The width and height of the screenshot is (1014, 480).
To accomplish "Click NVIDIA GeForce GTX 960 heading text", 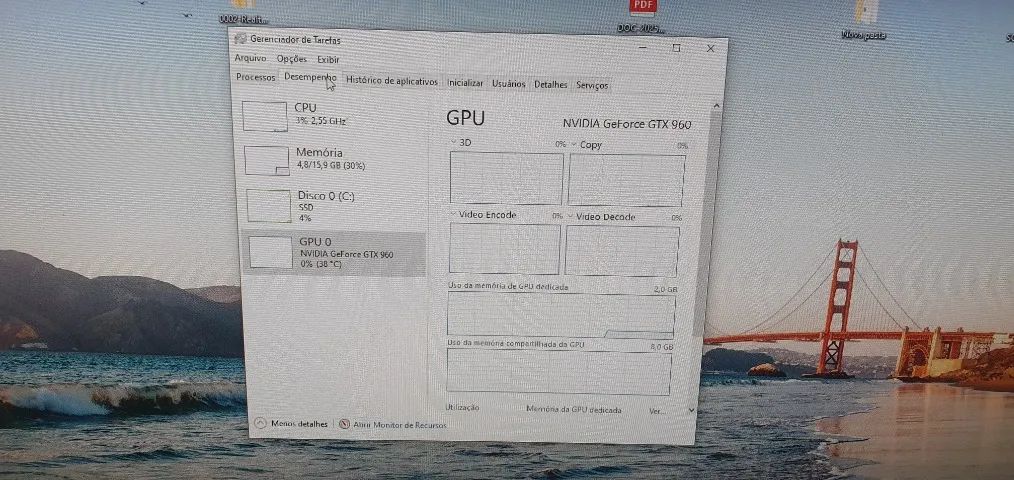I will (626, 124).
